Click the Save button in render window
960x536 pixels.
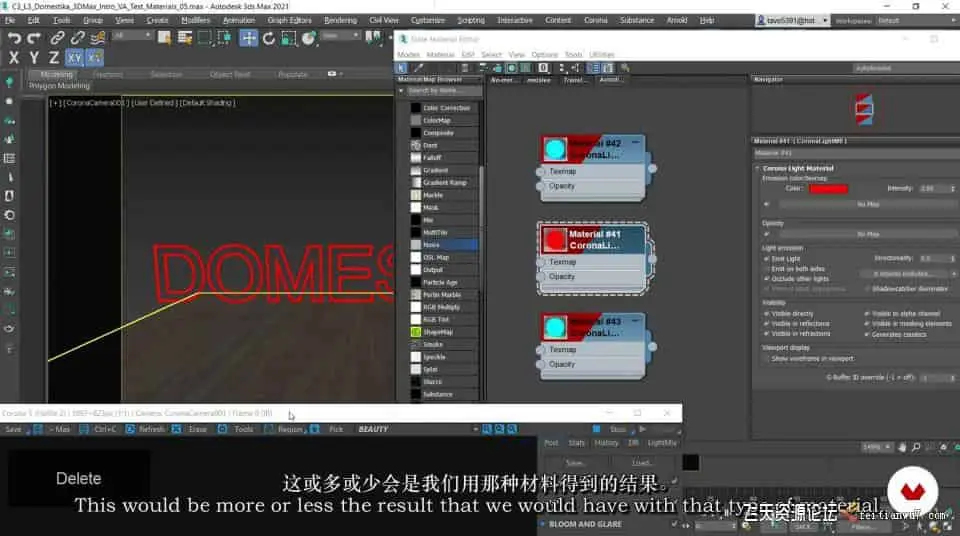(13, 429)
